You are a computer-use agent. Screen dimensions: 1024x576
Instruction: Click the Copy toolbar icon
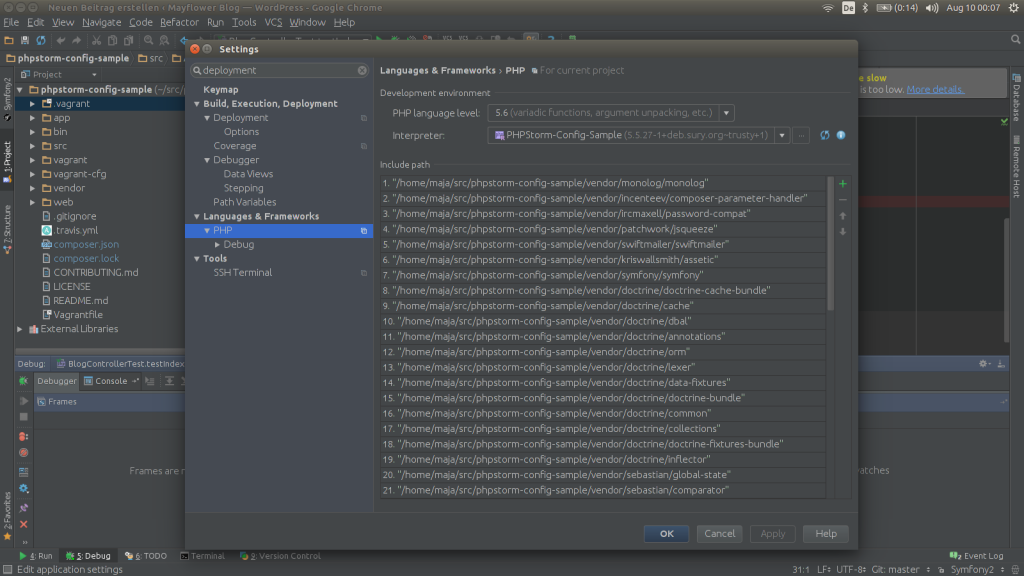pos(112,40)
